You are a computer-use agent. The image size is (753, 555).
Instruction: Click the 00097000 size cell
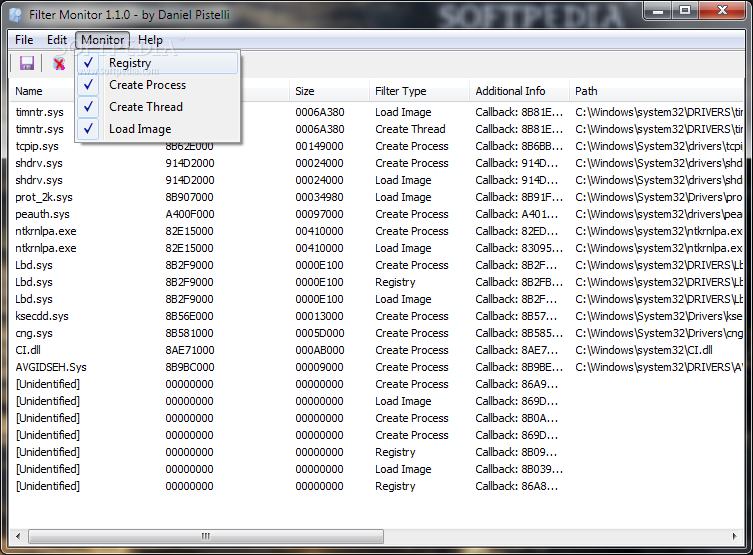click(x=319, y=214)
